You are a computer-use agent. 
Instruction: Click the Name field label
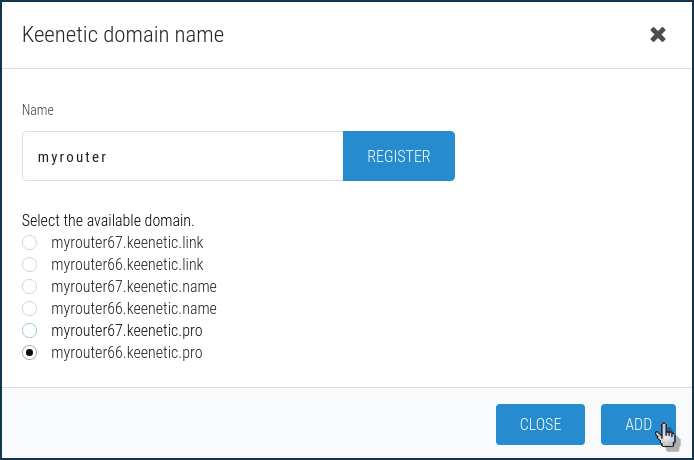point(38,110)
